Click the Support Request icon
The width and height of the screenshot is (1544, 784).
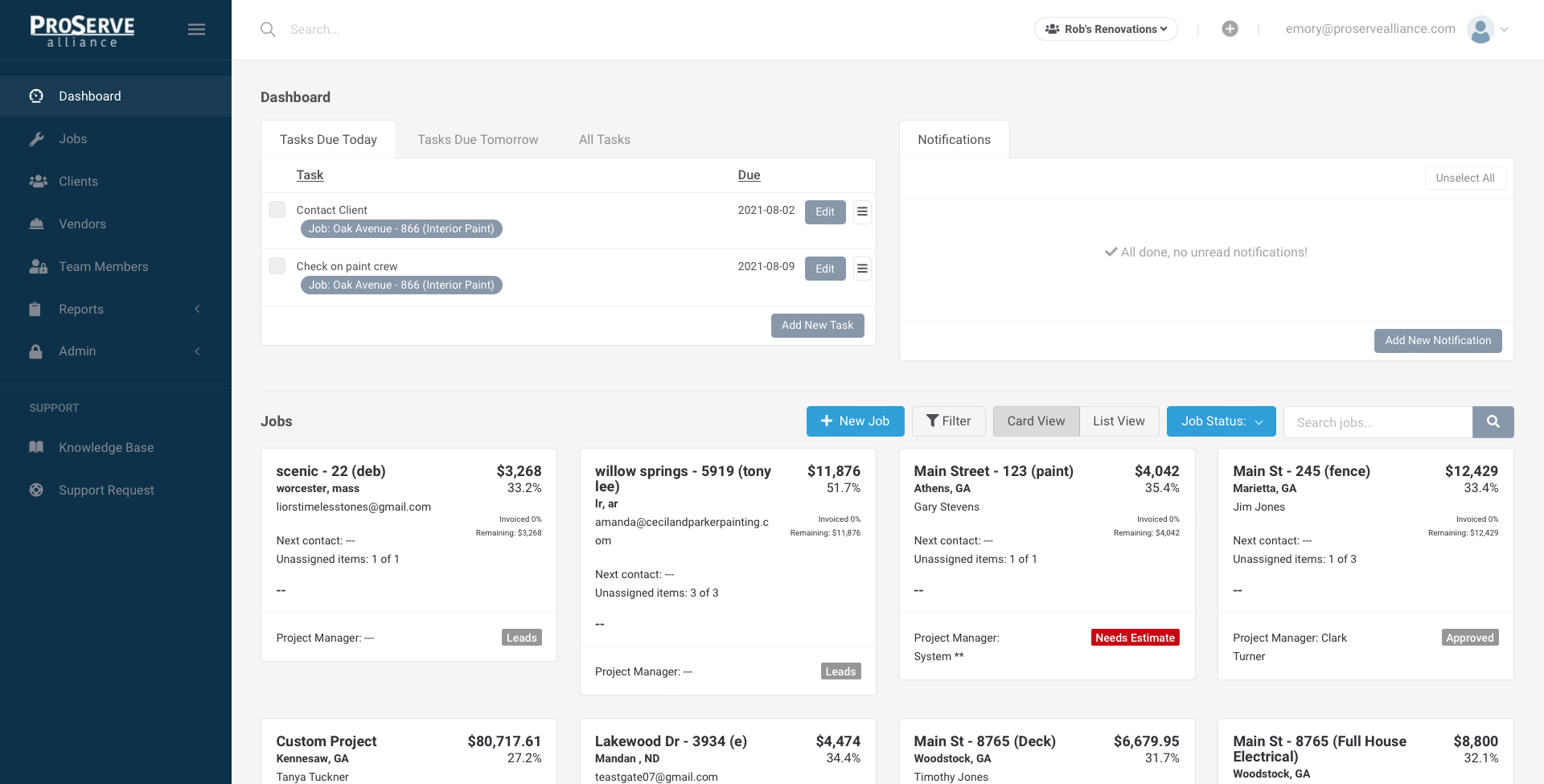35,490
